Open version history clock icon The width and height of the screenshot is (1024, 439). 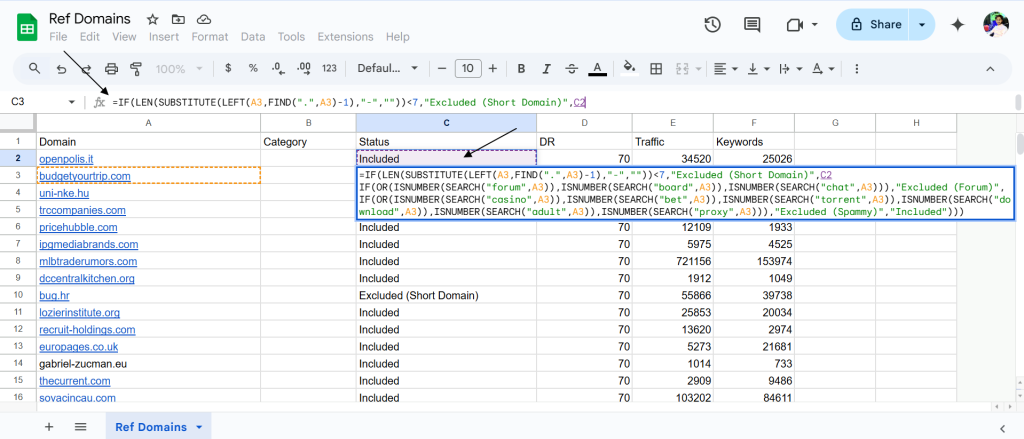713,25
